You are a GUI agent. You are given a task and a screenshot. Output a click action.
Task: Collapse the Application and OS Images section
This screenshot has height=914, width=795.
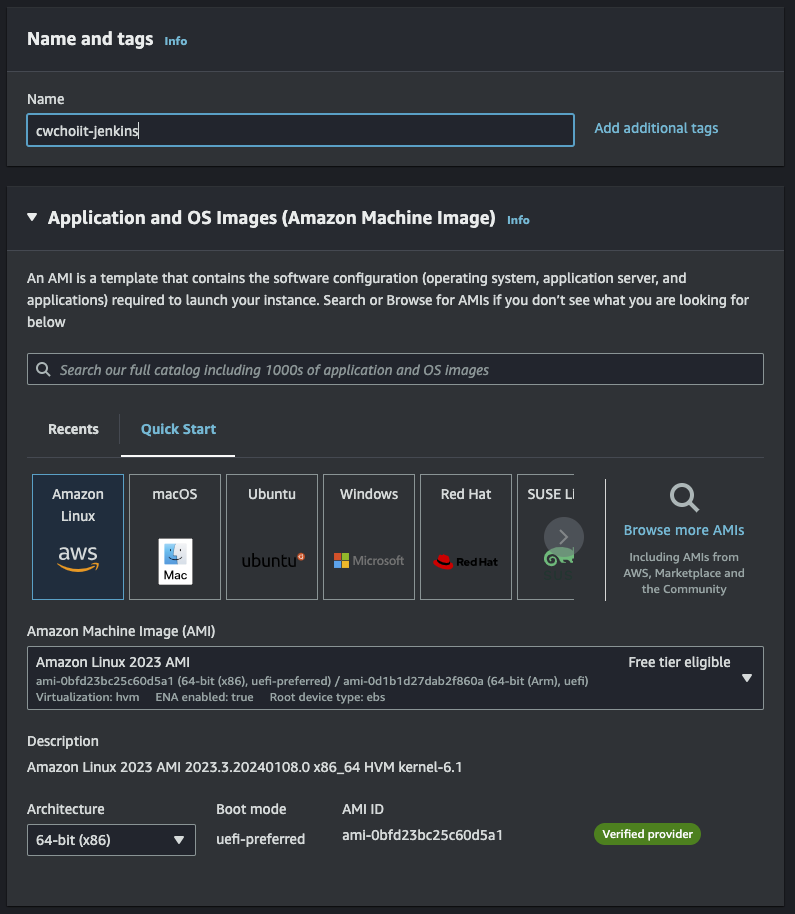click(x=32, y=217)
